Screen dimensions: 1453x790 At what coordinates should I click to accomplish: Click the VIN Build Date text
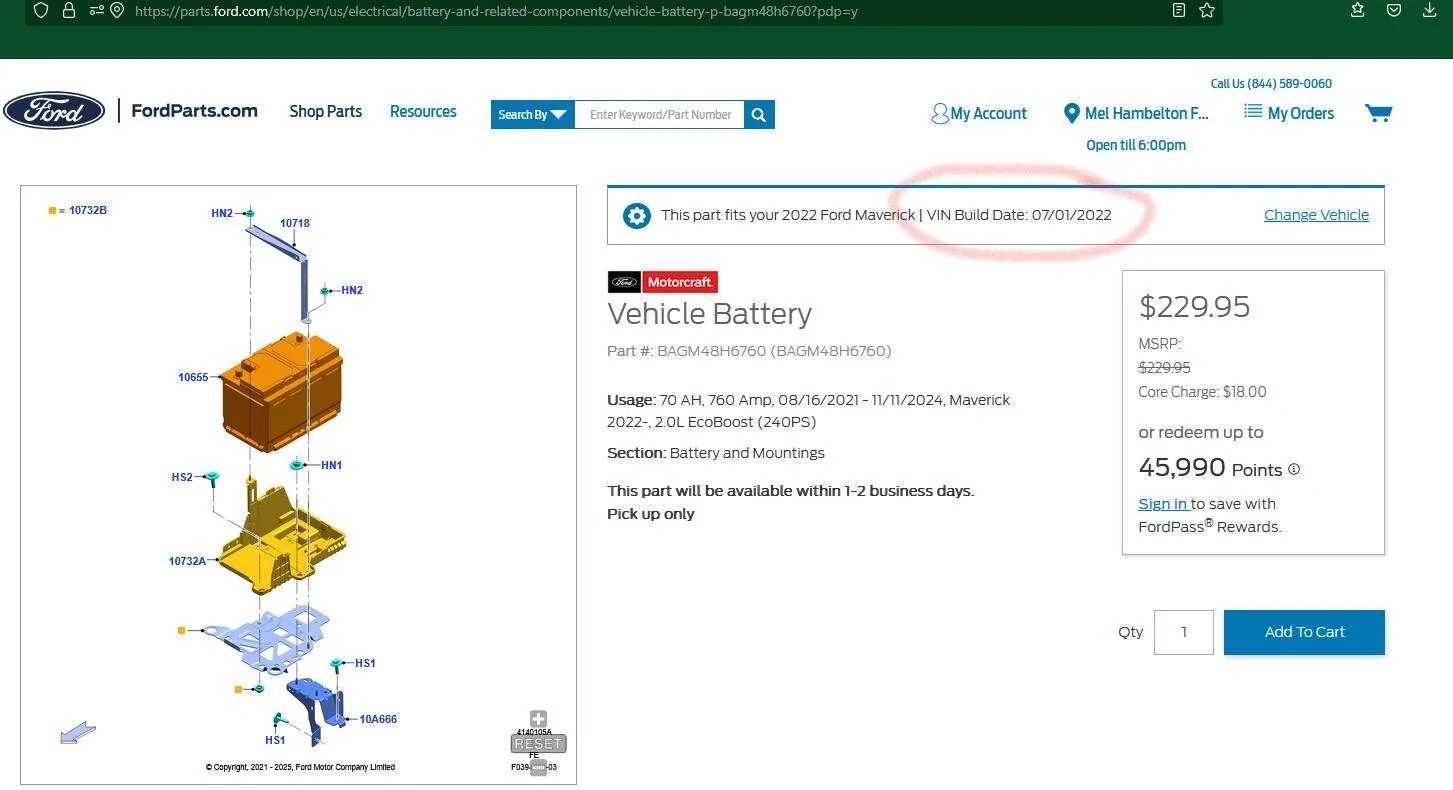pos(1019,215)
